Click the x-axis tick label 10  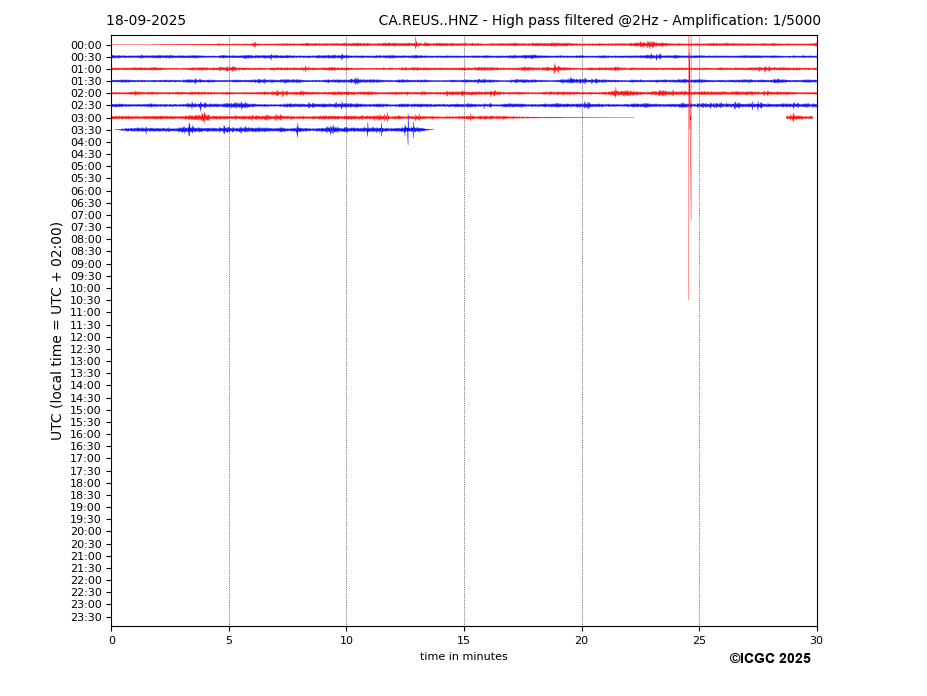coord(346,640)
